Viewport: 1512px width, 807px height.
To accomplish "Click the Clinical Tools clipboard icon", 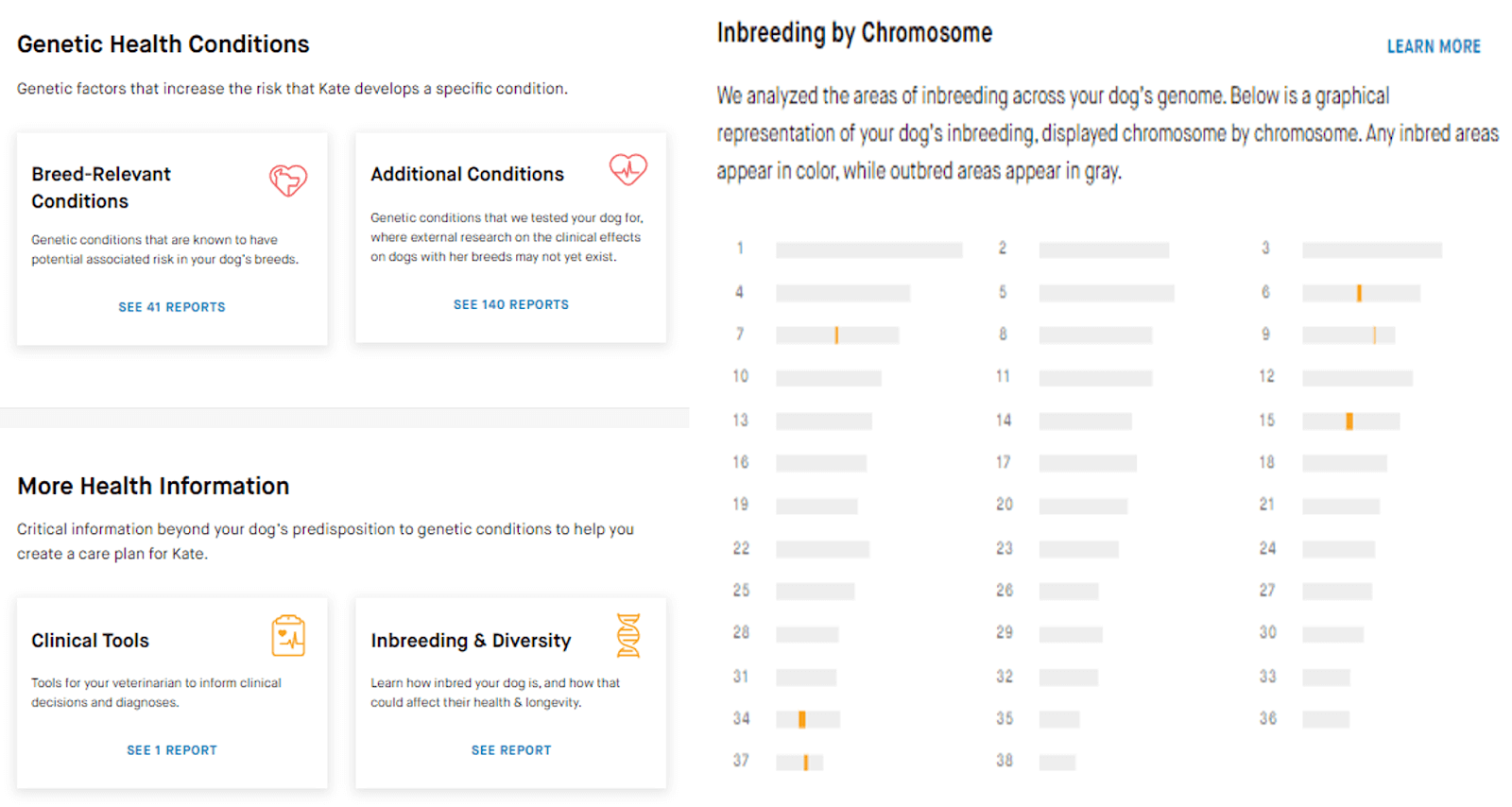I will (x=288, y=636).
